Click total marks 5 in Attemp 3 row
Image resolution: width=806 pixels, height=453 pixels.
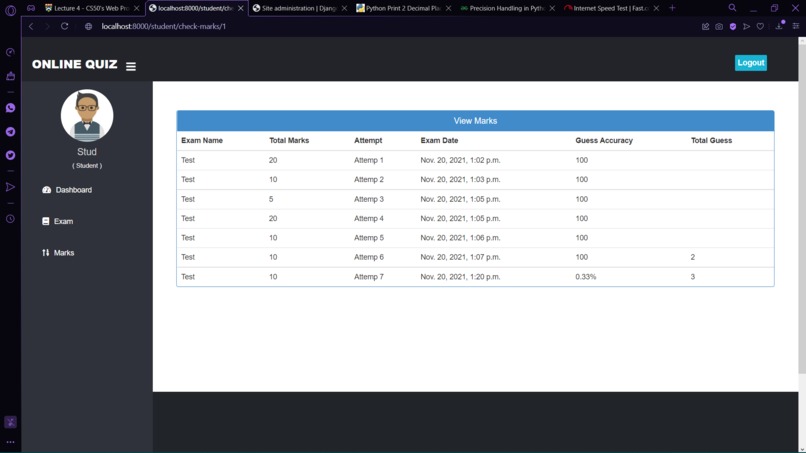[x=271, y=199]
